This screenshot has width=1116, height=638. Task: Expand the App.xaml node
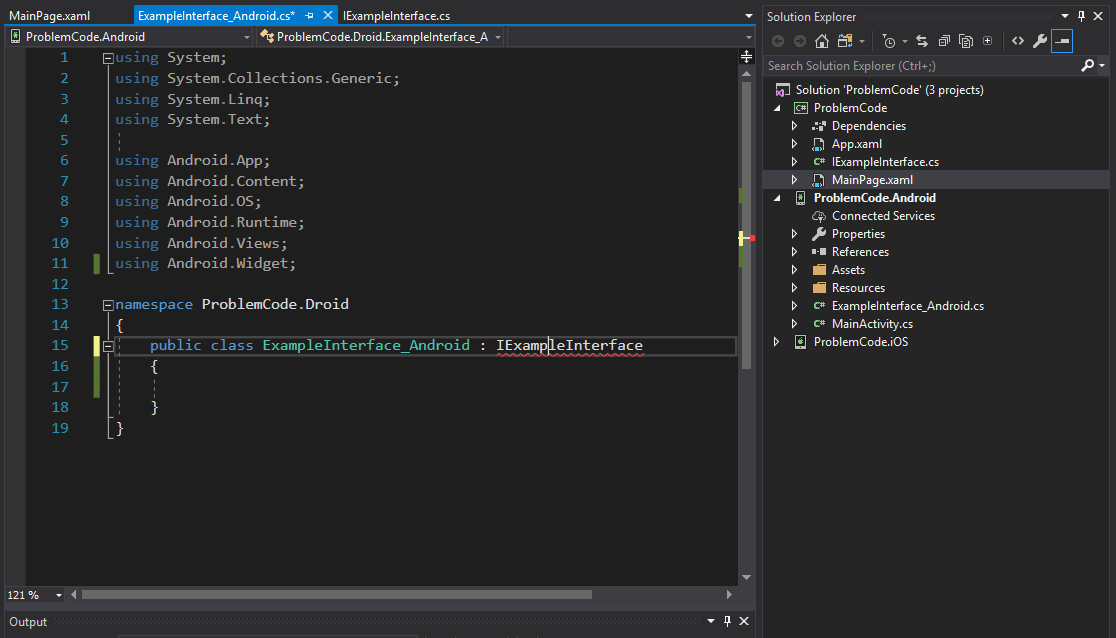(794, 144)
